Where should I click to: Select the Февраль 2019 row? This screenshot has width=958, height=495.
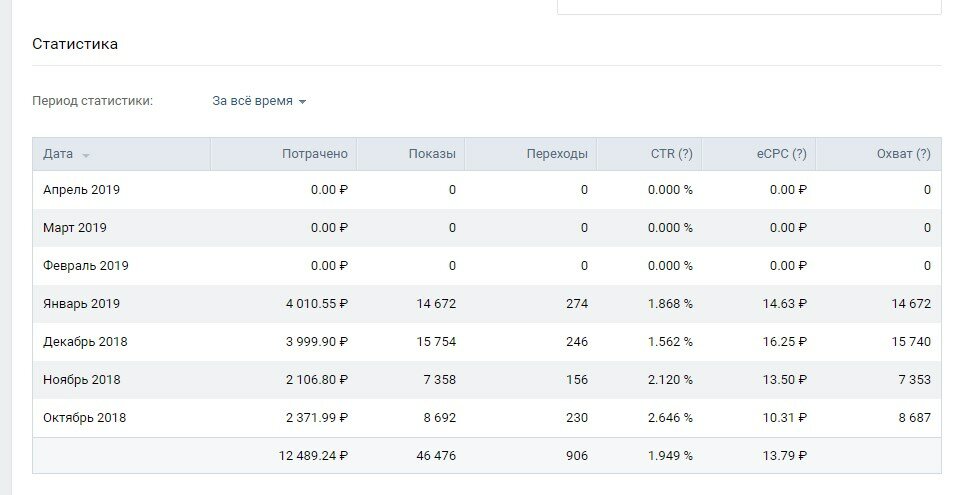[x=86, y=266]
